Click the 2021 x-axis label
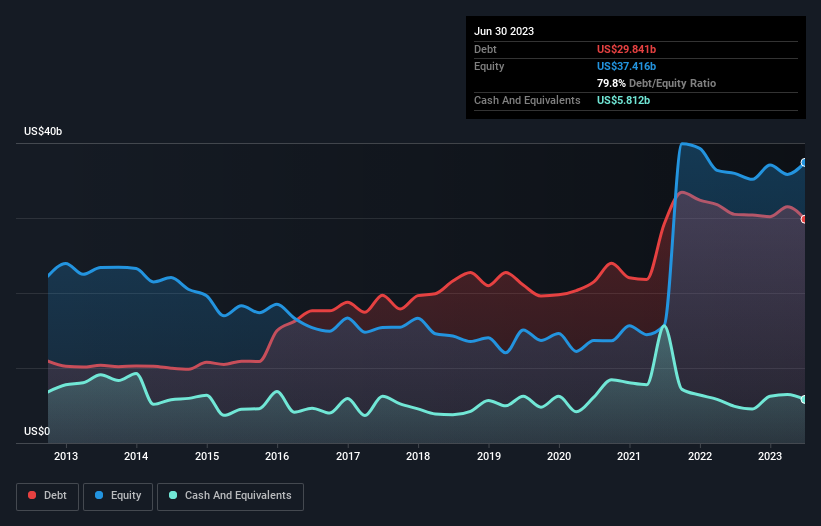Viewport: 821px width, 526px height. pyautogui.click(x=629, y=456)
